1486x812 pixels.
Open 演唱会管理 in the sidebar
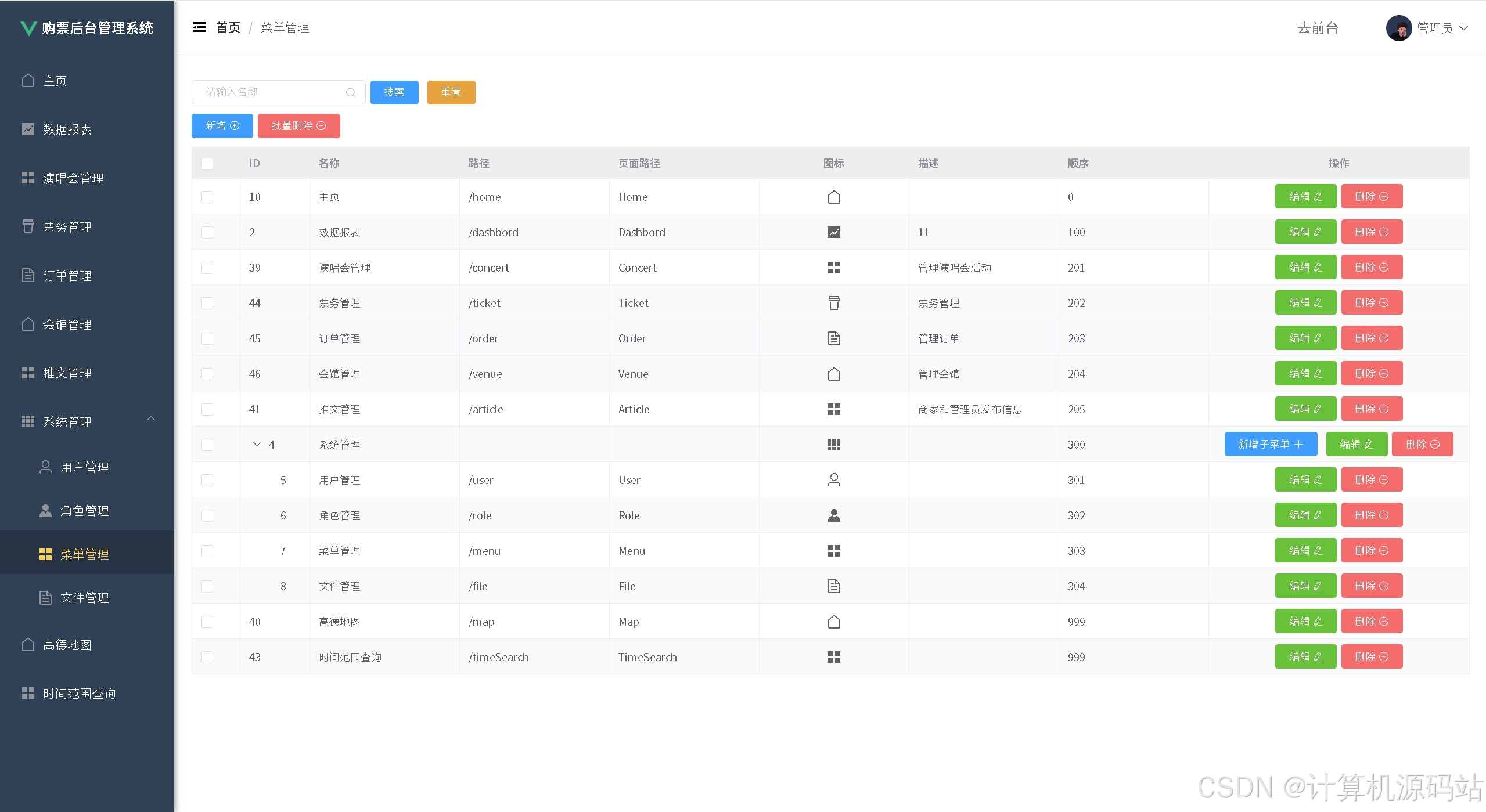(x=87, y=178)
